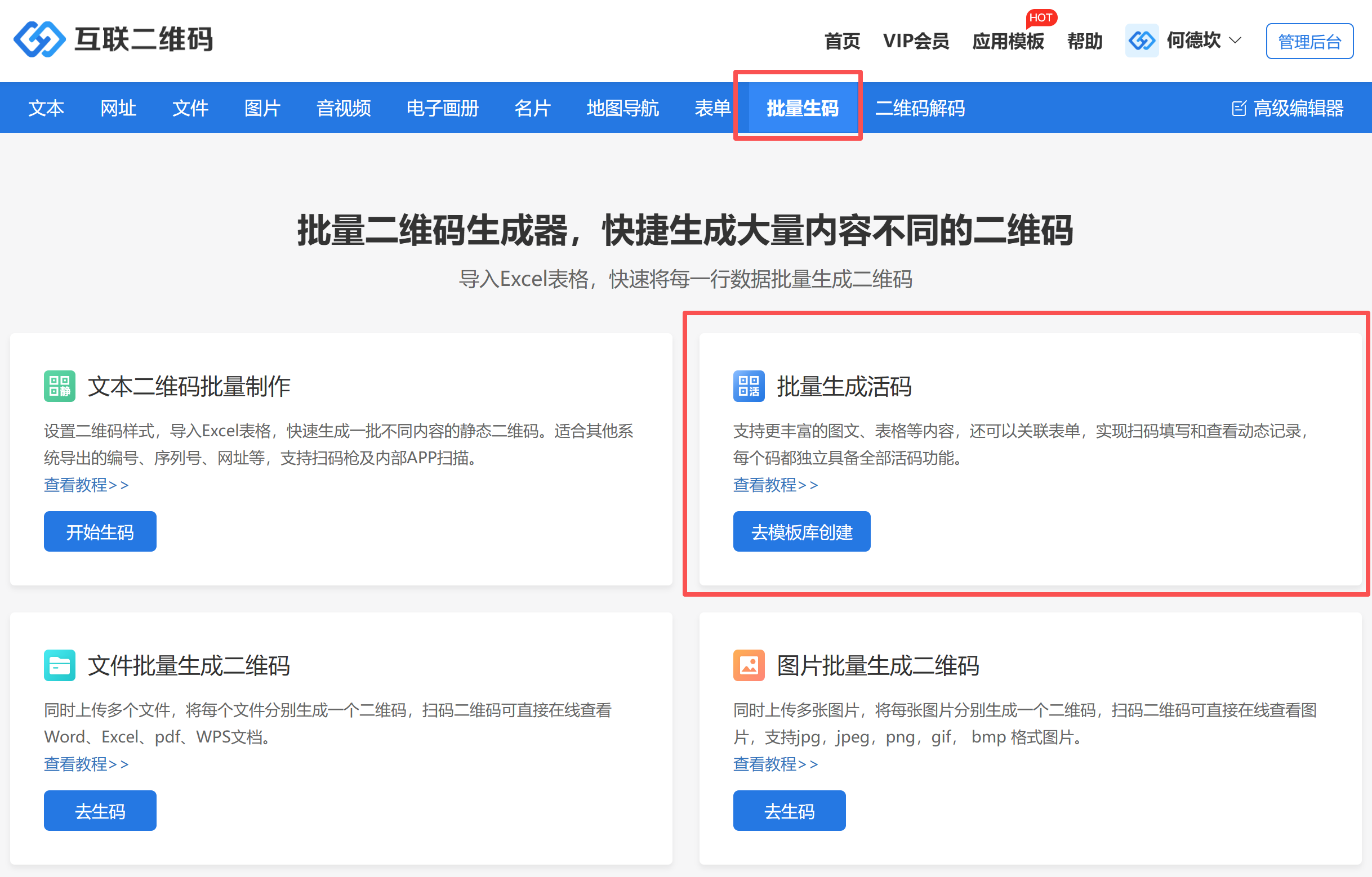
Task: Open 查看教程 link under 文本二维码批量制作
Action: (87, 485)
